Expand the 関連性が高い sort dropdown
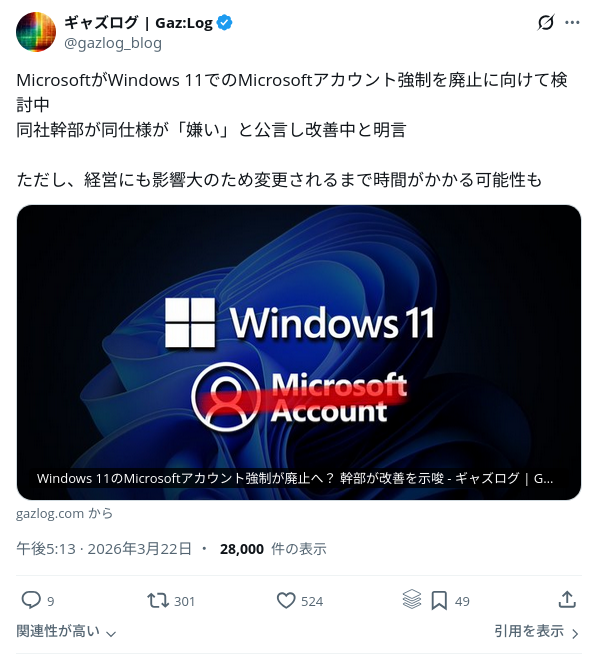598x654 pixels. pos(66,631)
